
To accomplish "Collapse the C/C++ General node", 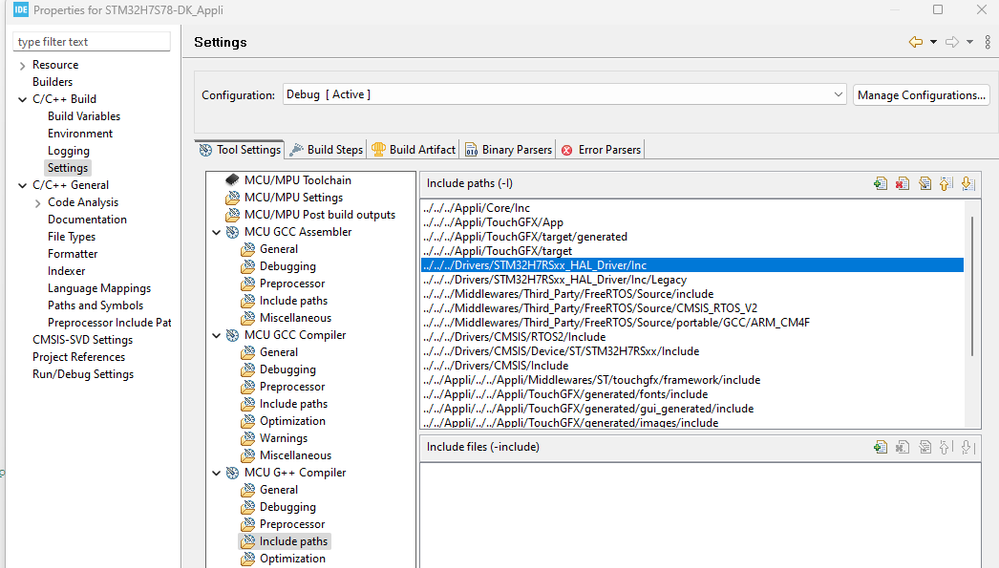I will [x=22, y=185].
